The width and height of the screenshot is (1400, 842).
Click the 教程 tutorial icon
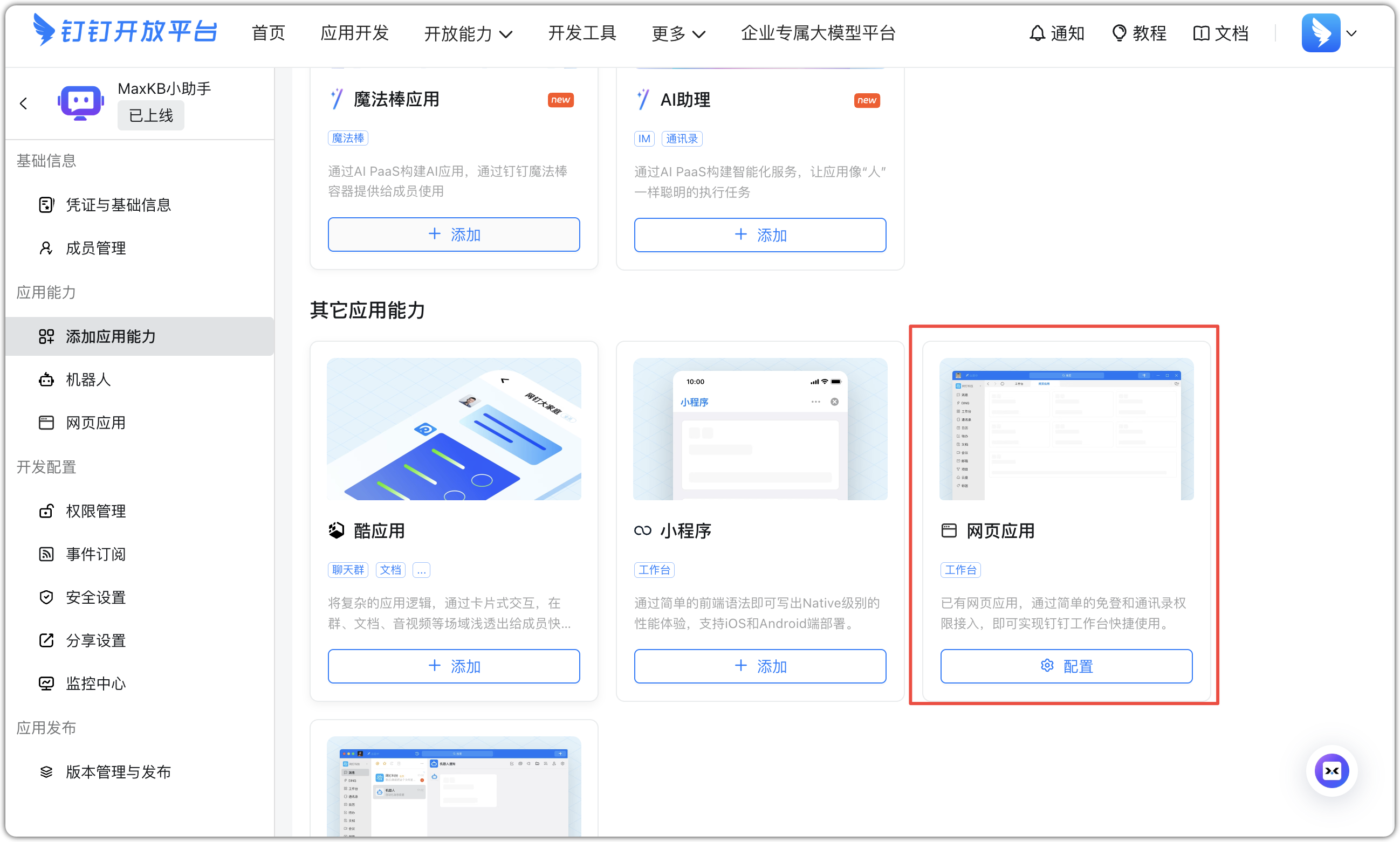[1139, 33]
